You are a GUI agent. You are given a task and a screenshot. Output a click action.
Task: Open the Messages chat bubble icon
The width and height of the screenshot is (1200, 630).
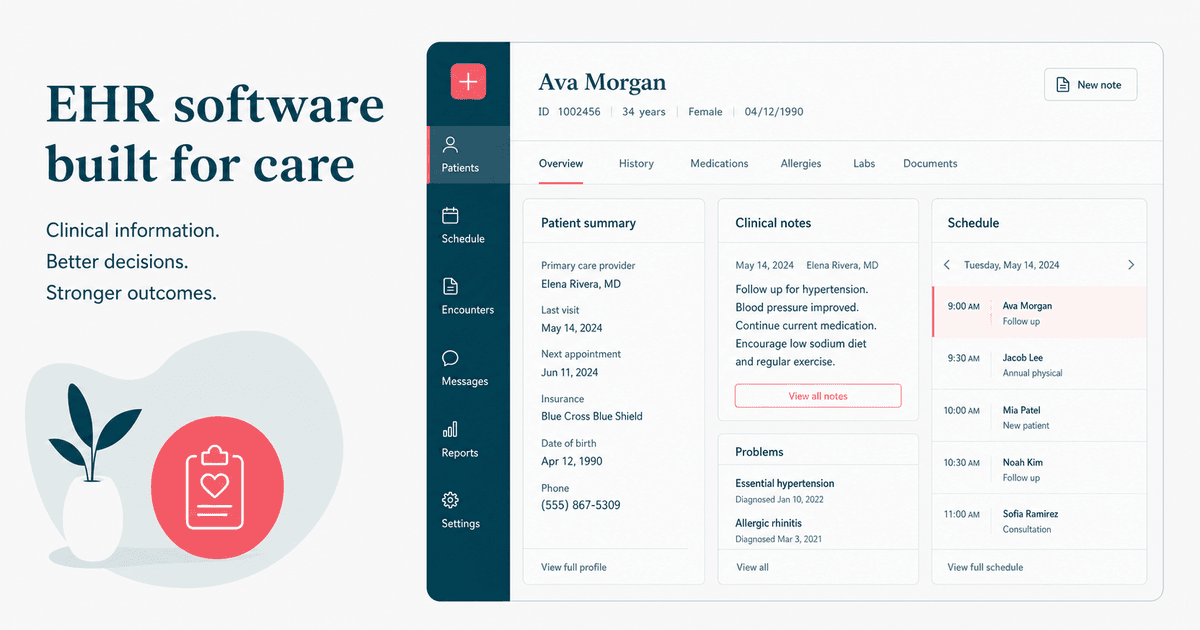click(x=451, y=358)
